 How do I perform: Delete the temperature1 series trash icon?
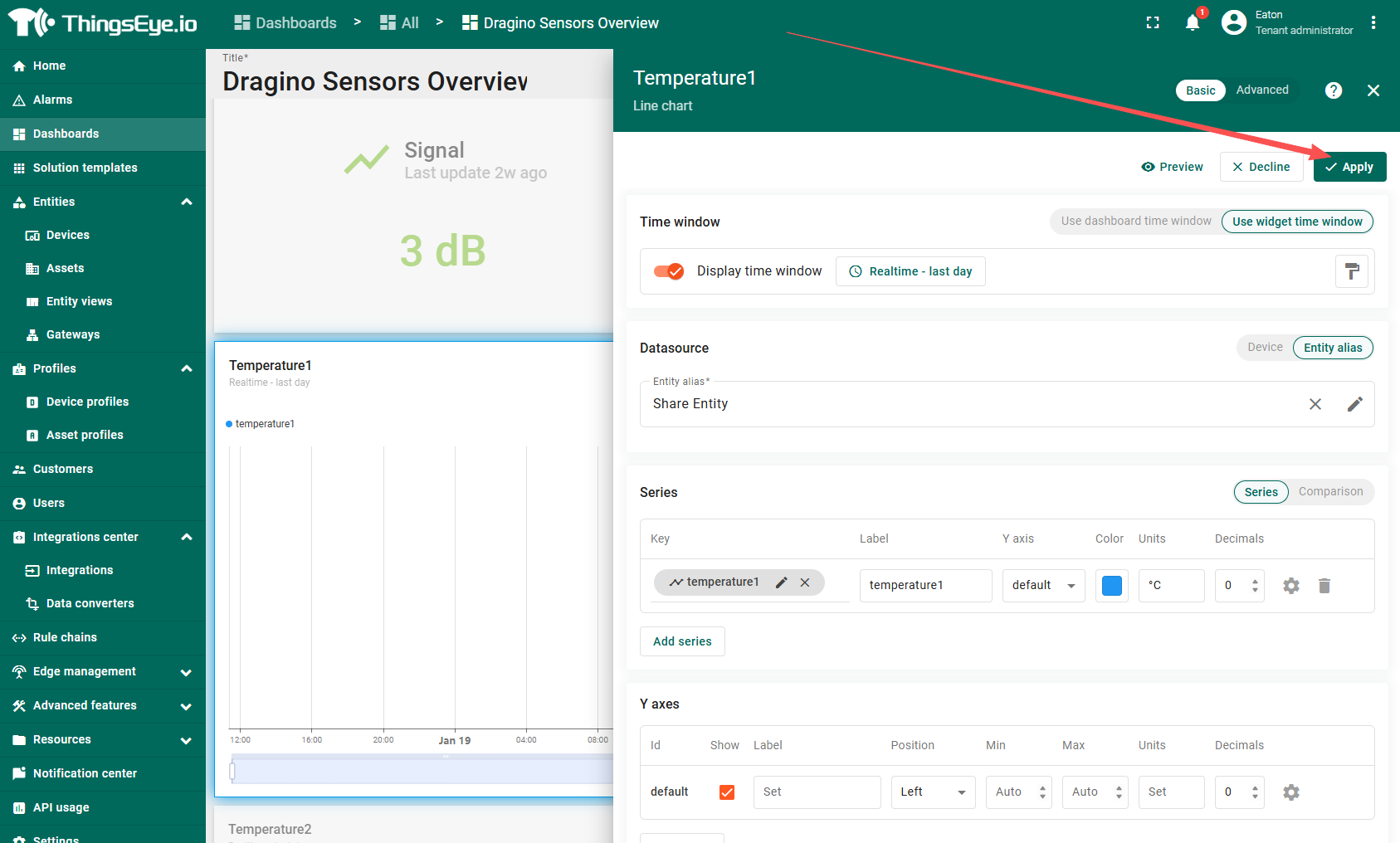(1324, 586)
